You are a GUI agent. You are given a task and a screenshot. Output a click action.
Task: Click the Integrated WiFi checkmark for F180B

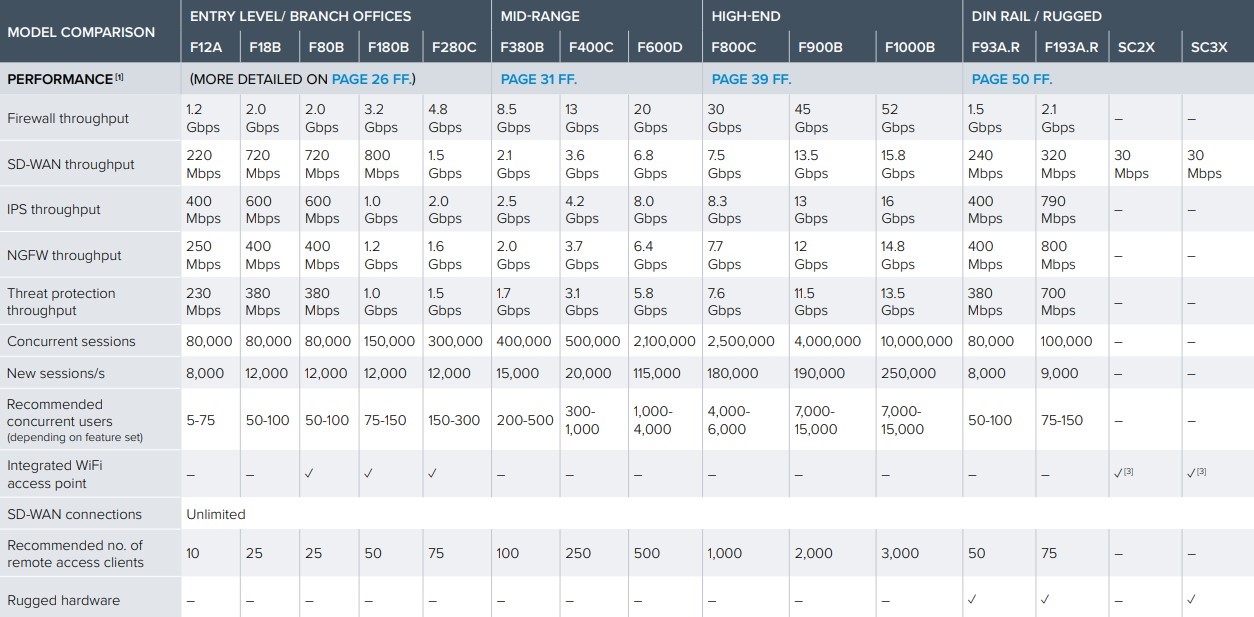pyautogui.click(x=368, y=474)
